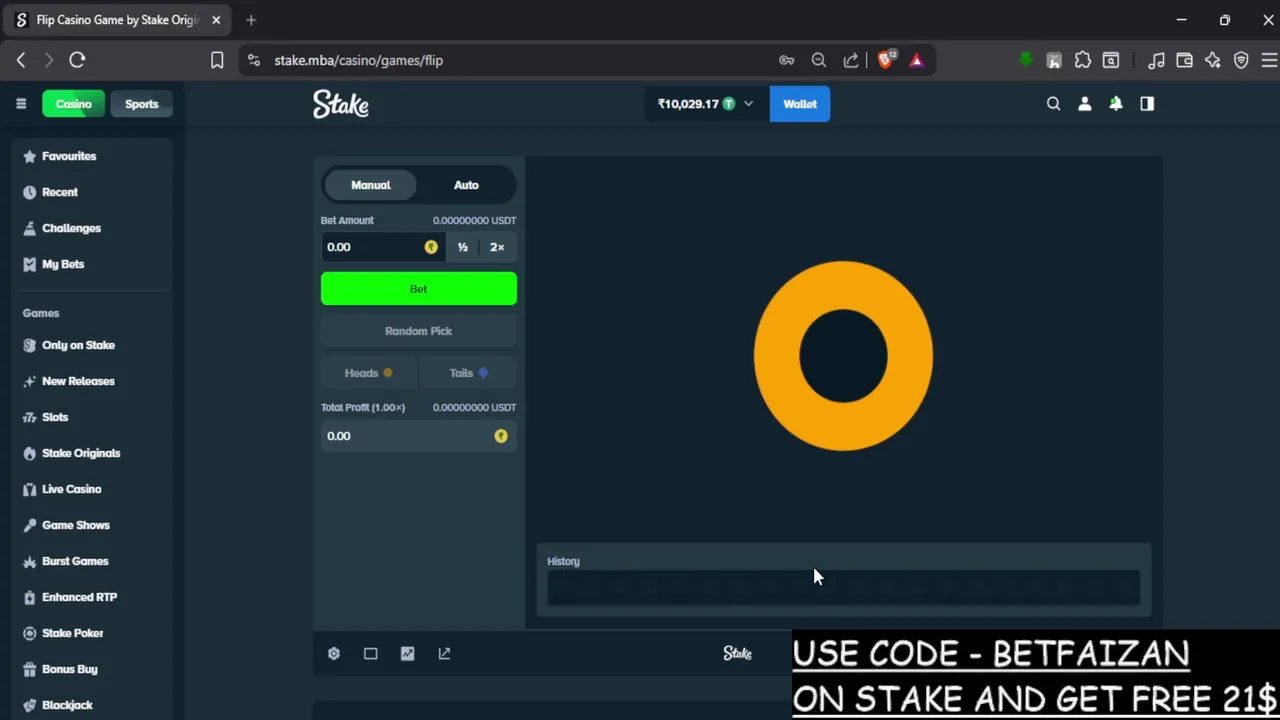The width and height of the screenshot is (1280, 720).
Task: Open My Bets in sidebar
Action: [63, 264]
